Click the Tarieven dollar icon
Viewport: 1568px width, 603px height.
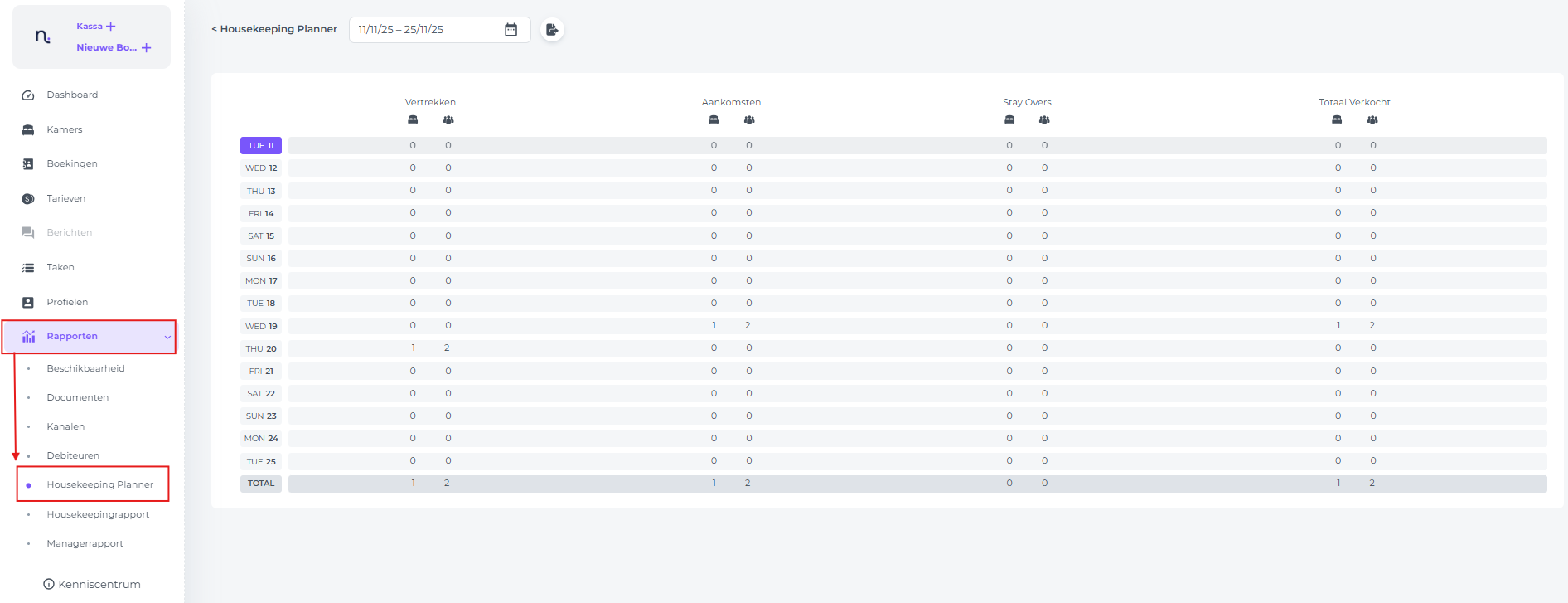28,199
